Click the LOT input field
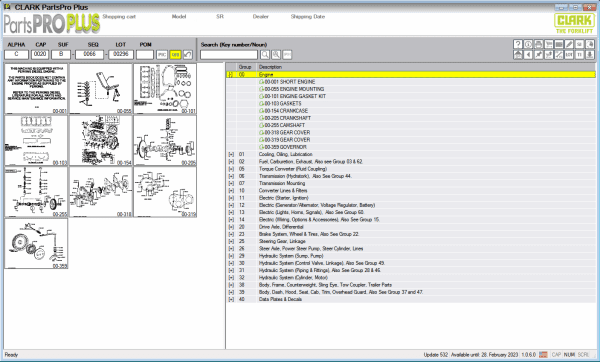 point(121,54)
